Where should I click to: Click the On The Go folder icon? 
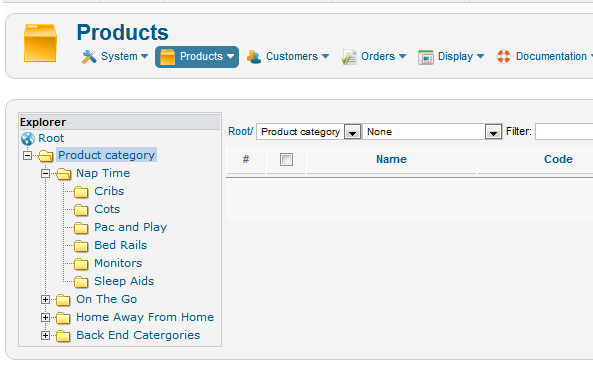tap(63, 300)
